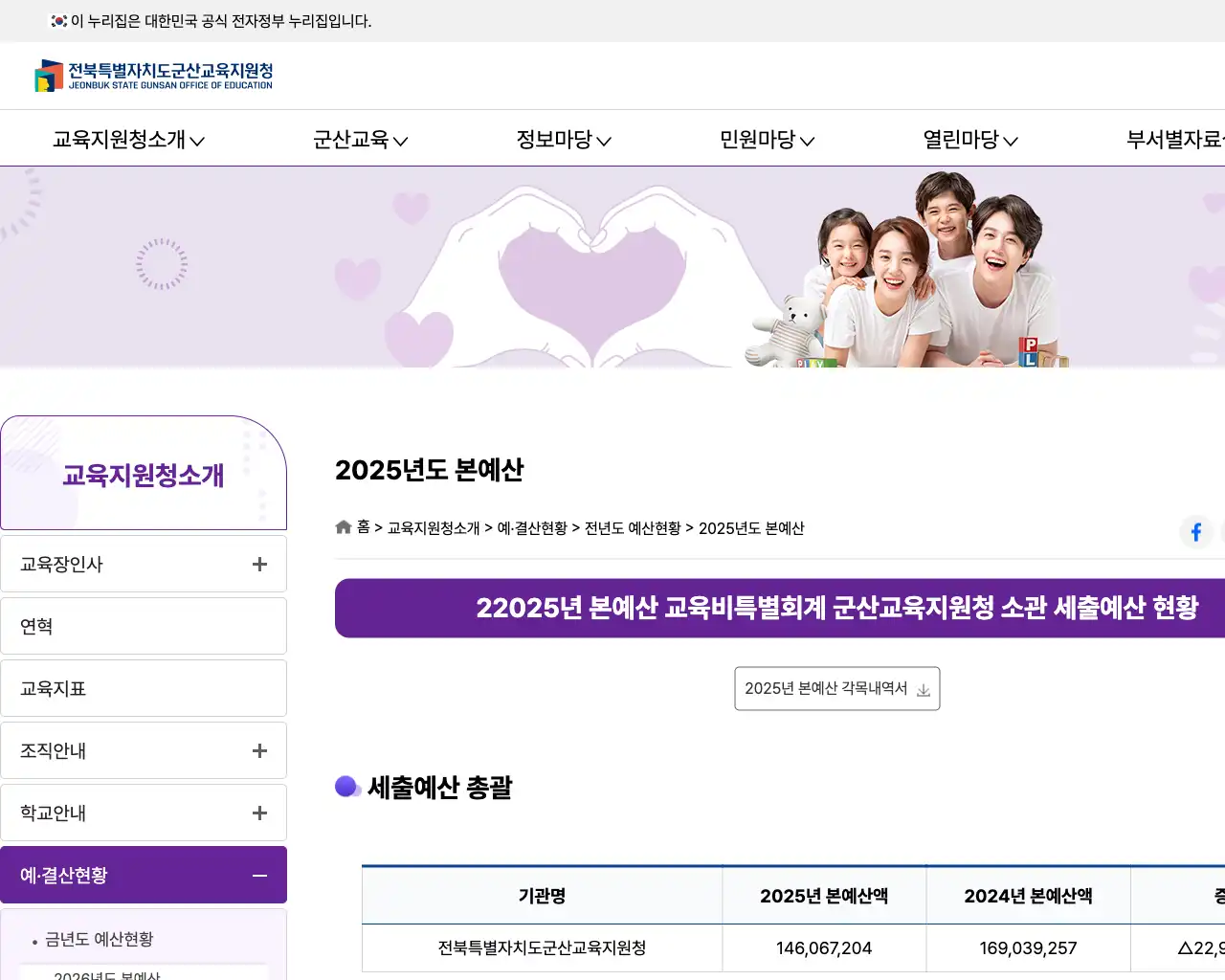Click the home icon in breadcrumb
Viewport: 1225px width, 980px height.
tap(344, 527)
